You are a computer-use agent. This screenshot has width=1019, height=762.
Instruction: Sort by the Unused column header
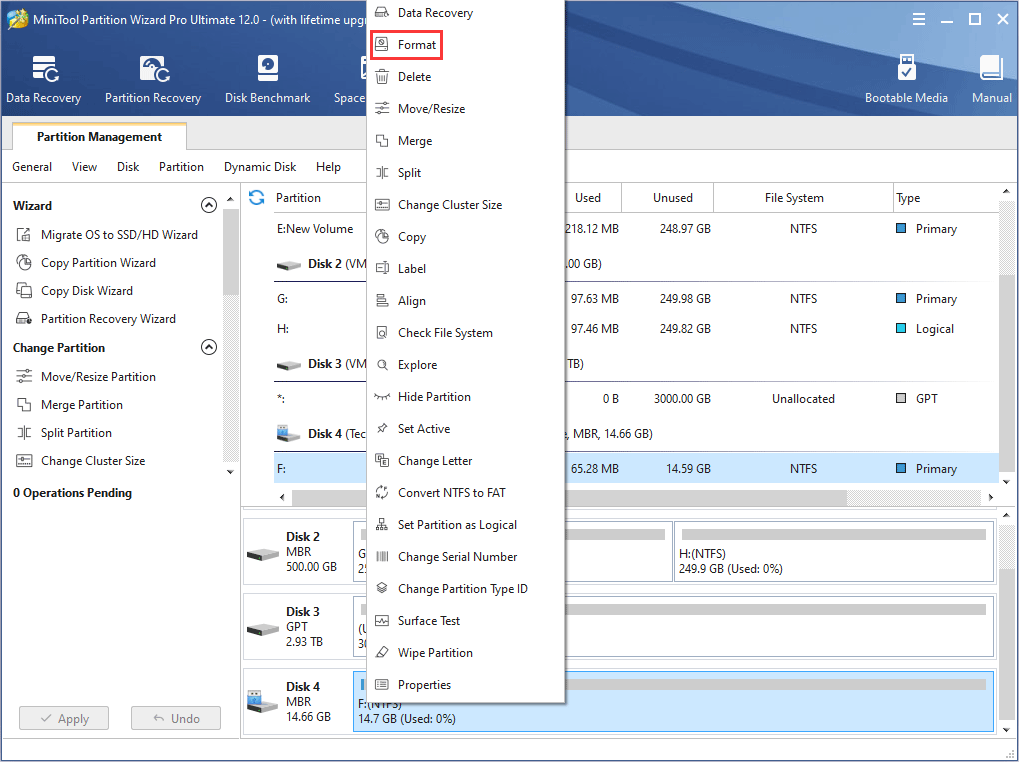667,197
